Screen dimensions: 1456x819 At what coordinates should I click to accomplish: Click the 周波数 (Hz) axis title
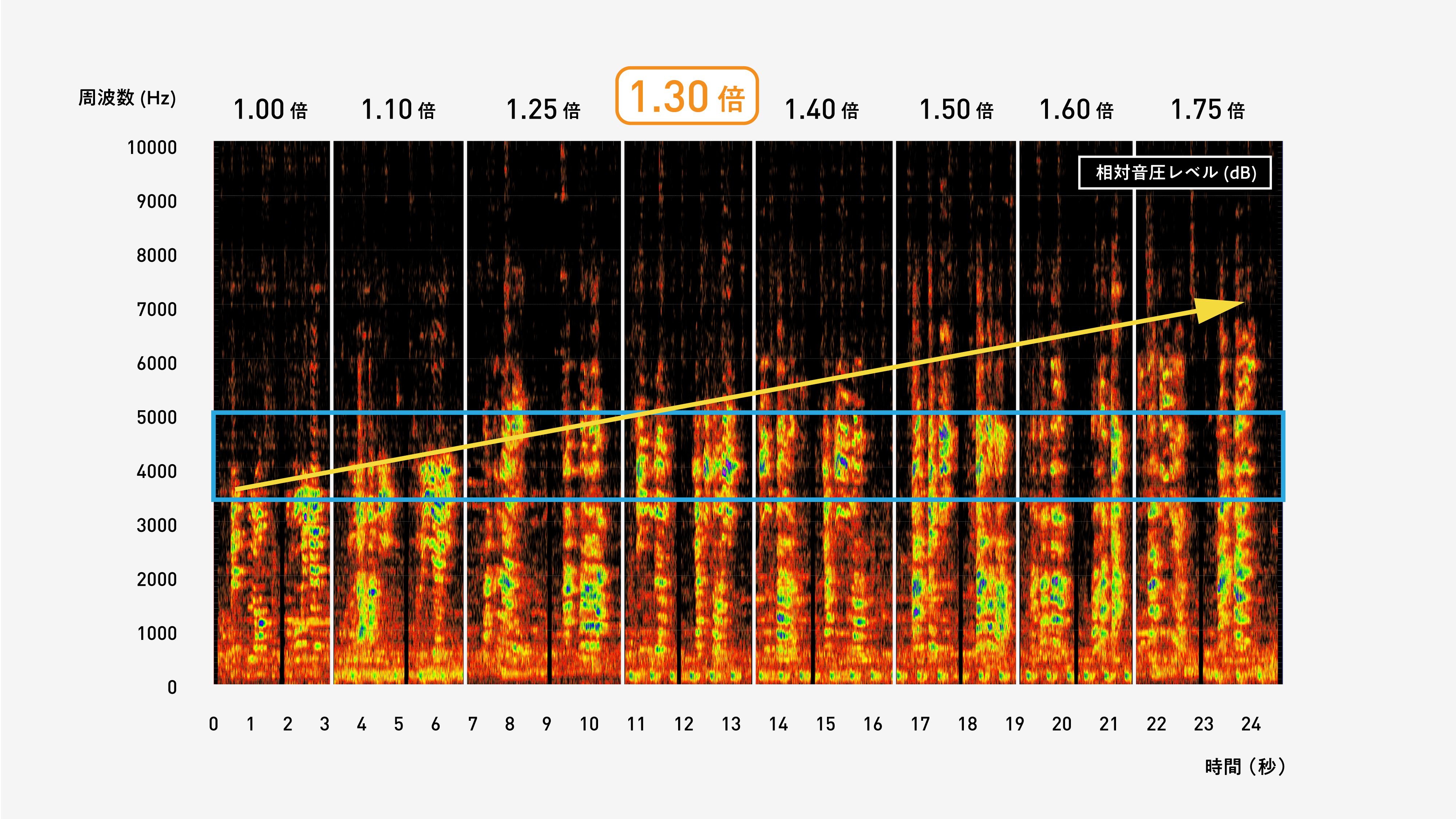click(127, 98)
